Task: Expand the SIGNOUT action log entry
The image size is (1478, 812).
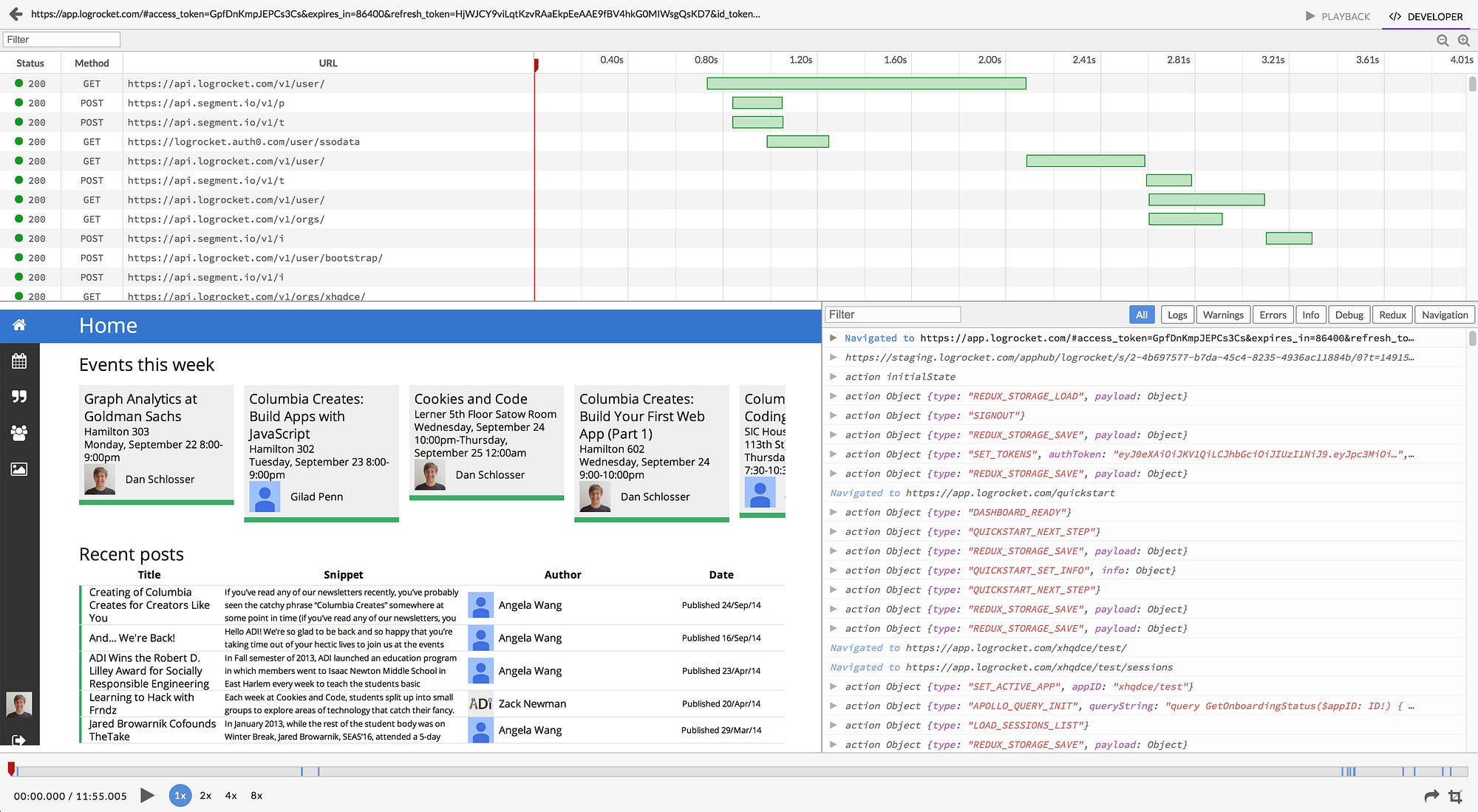Action: tap(834, 415)
